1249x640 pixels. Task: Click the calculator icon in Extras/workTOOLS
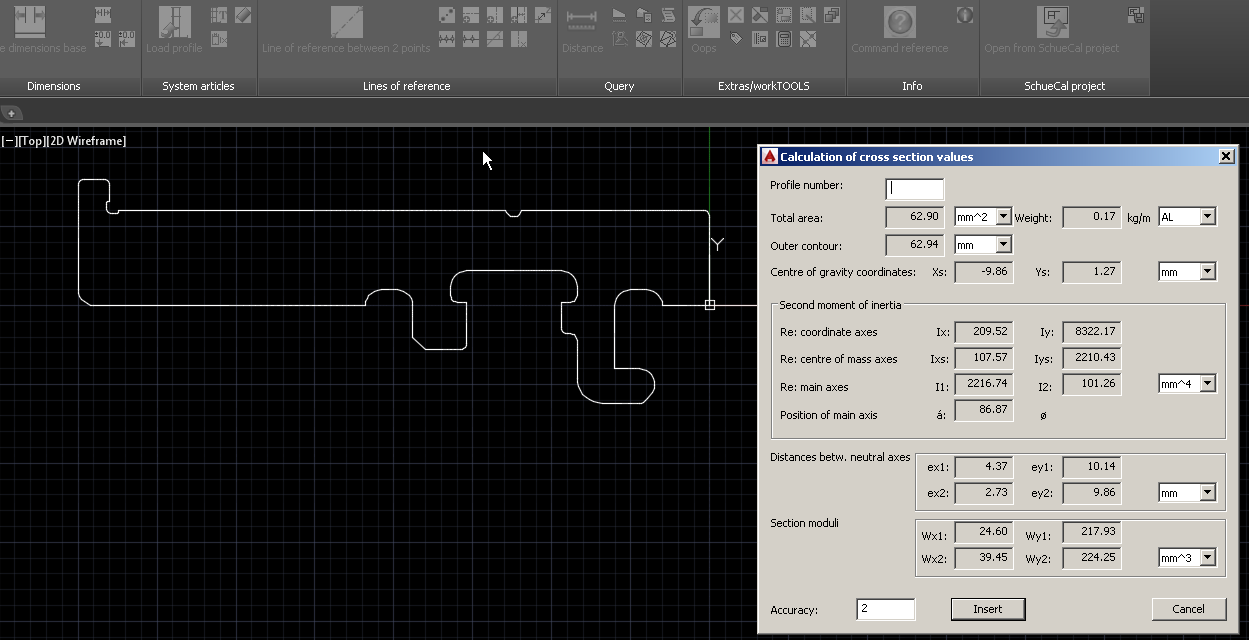784,39
